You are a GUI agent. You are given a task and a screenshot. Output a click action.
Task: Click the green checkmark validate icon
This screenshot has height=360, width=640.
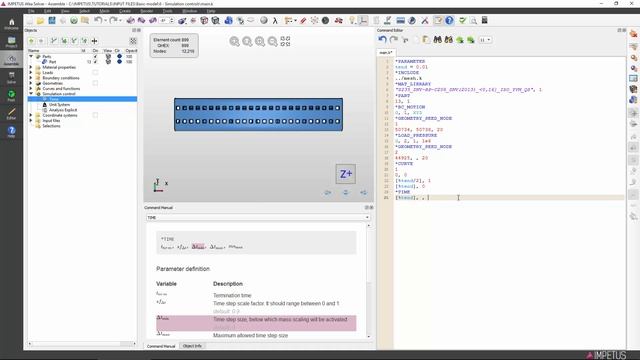click(462, 20)
